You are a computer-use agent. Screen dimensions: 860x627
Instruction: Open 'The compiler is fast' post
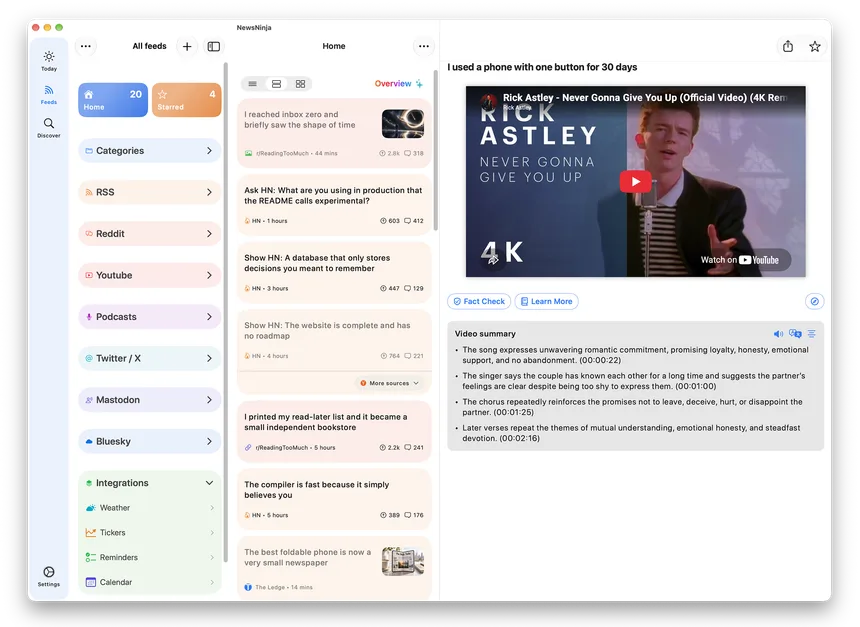pyautogui.click(x=334, y=499)
